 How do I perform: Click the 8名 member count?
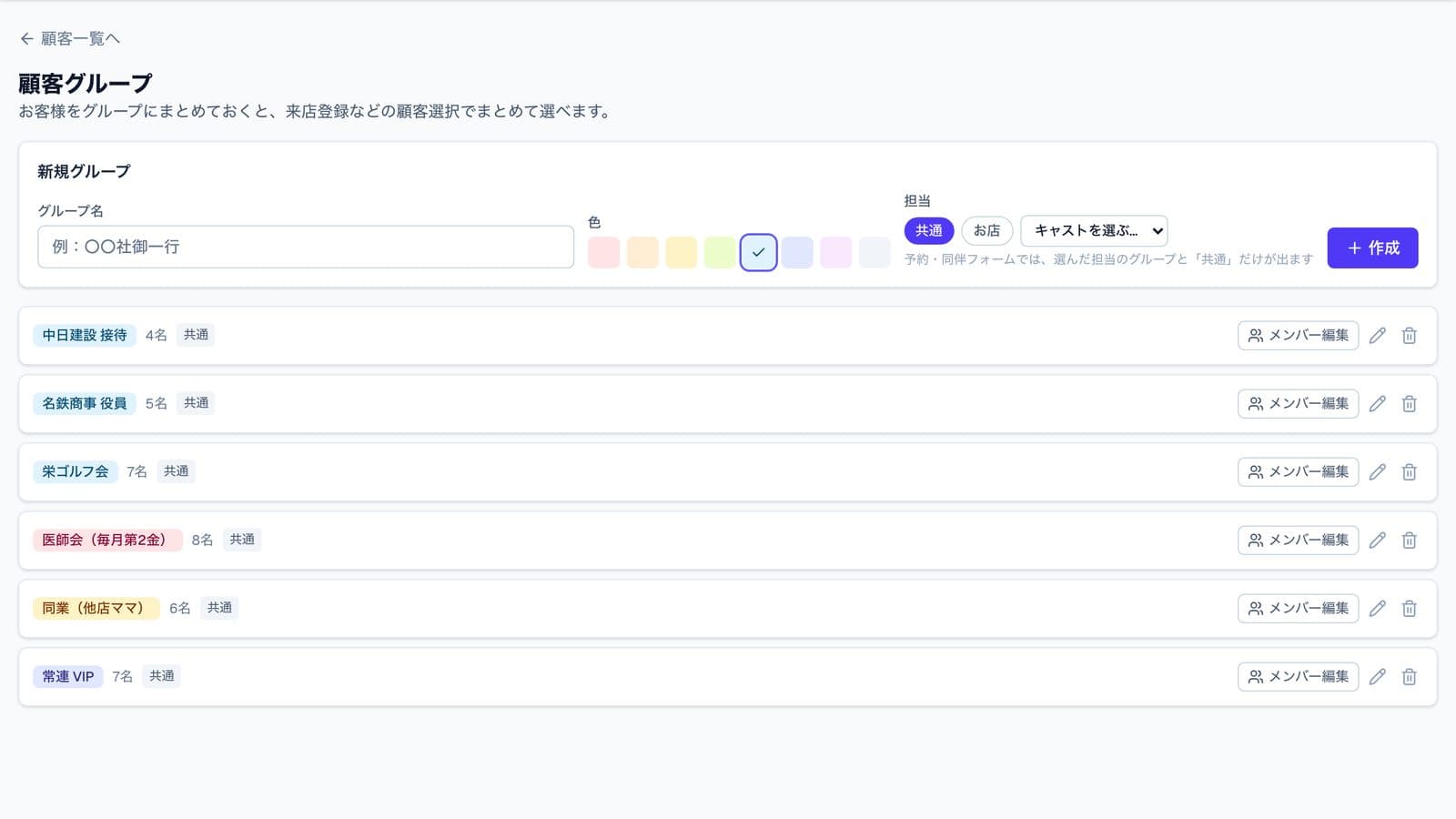click(x=202, y=541)
